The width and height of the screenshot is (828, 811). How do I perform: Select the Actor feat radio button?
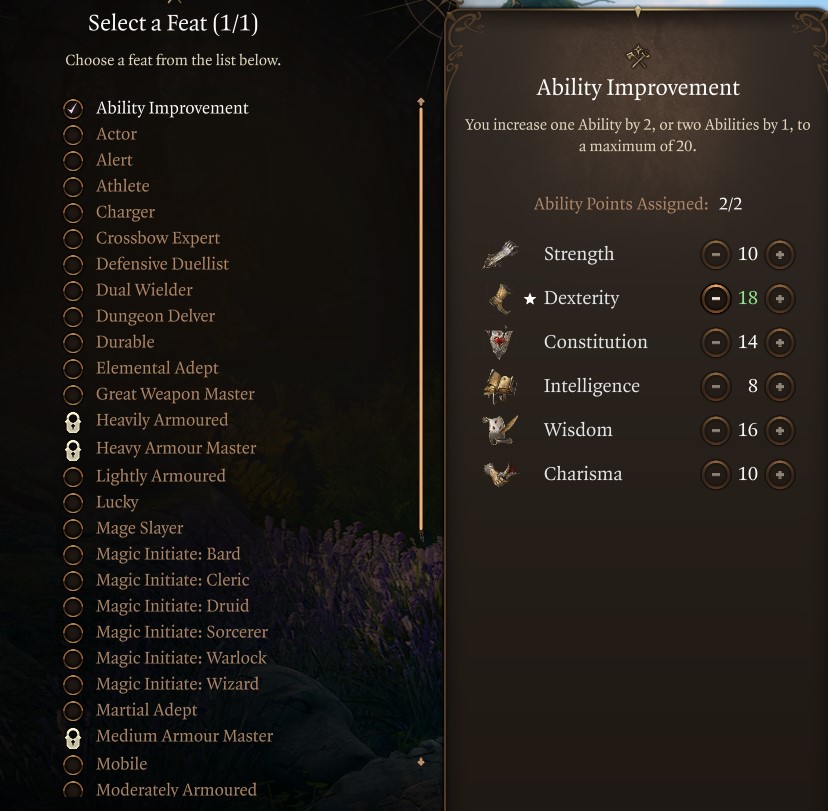point(73,134)
